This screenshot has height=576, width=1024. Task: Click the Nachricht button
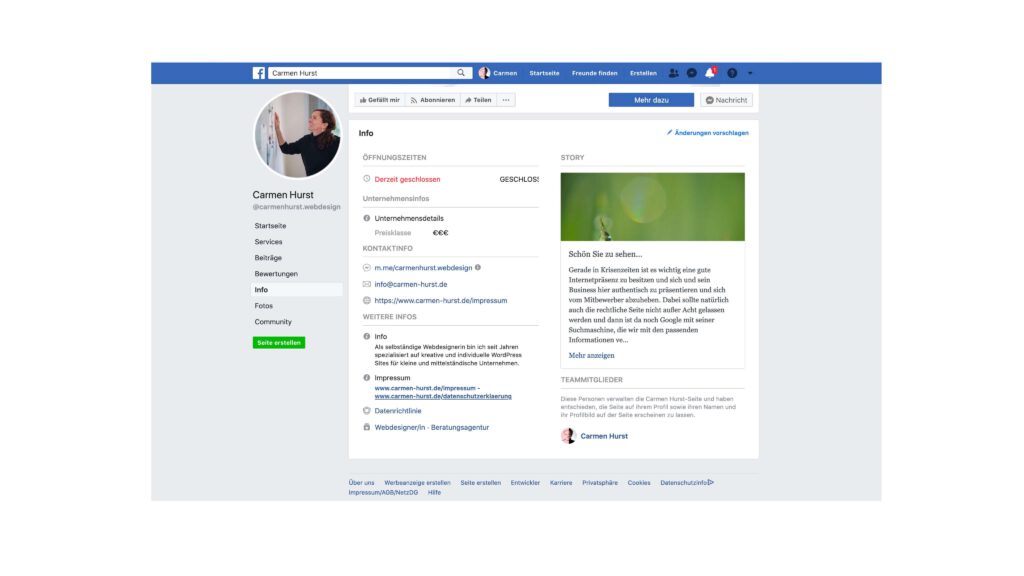[x=726, y=100]
